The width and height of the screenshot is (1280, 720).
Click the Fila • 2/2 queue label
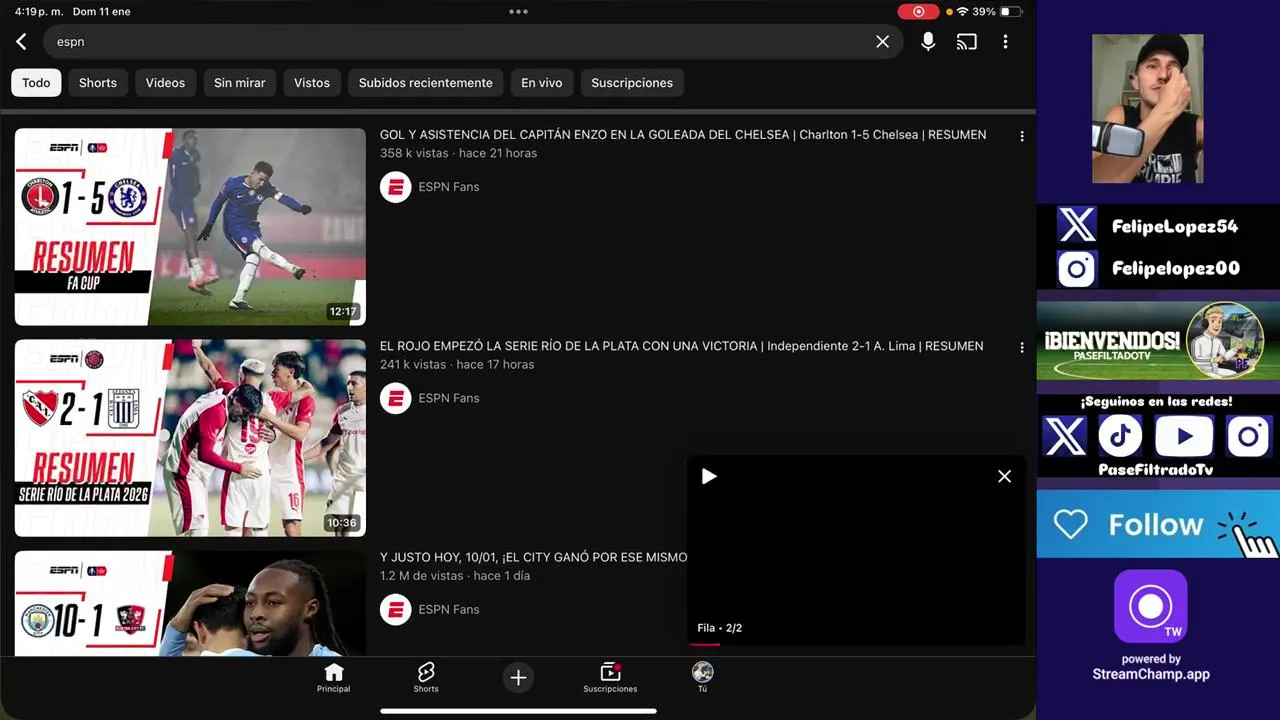point(720,628)
